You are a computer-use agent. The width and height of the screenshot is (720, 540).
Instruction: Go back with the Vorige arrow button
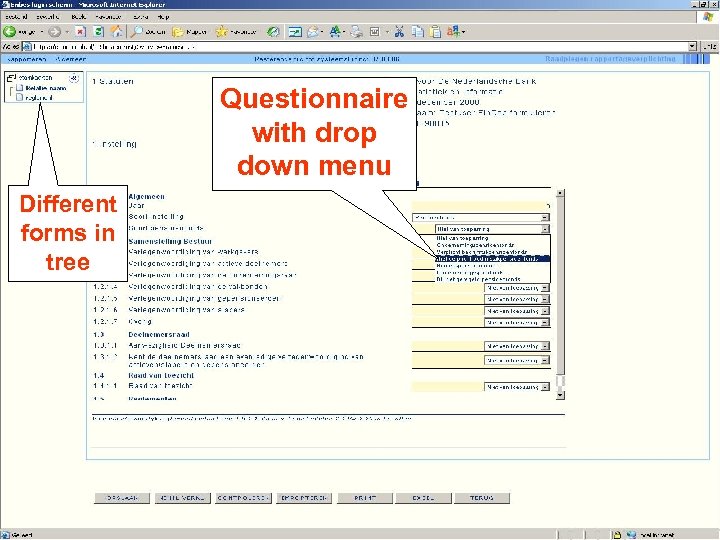coord(18,32)
